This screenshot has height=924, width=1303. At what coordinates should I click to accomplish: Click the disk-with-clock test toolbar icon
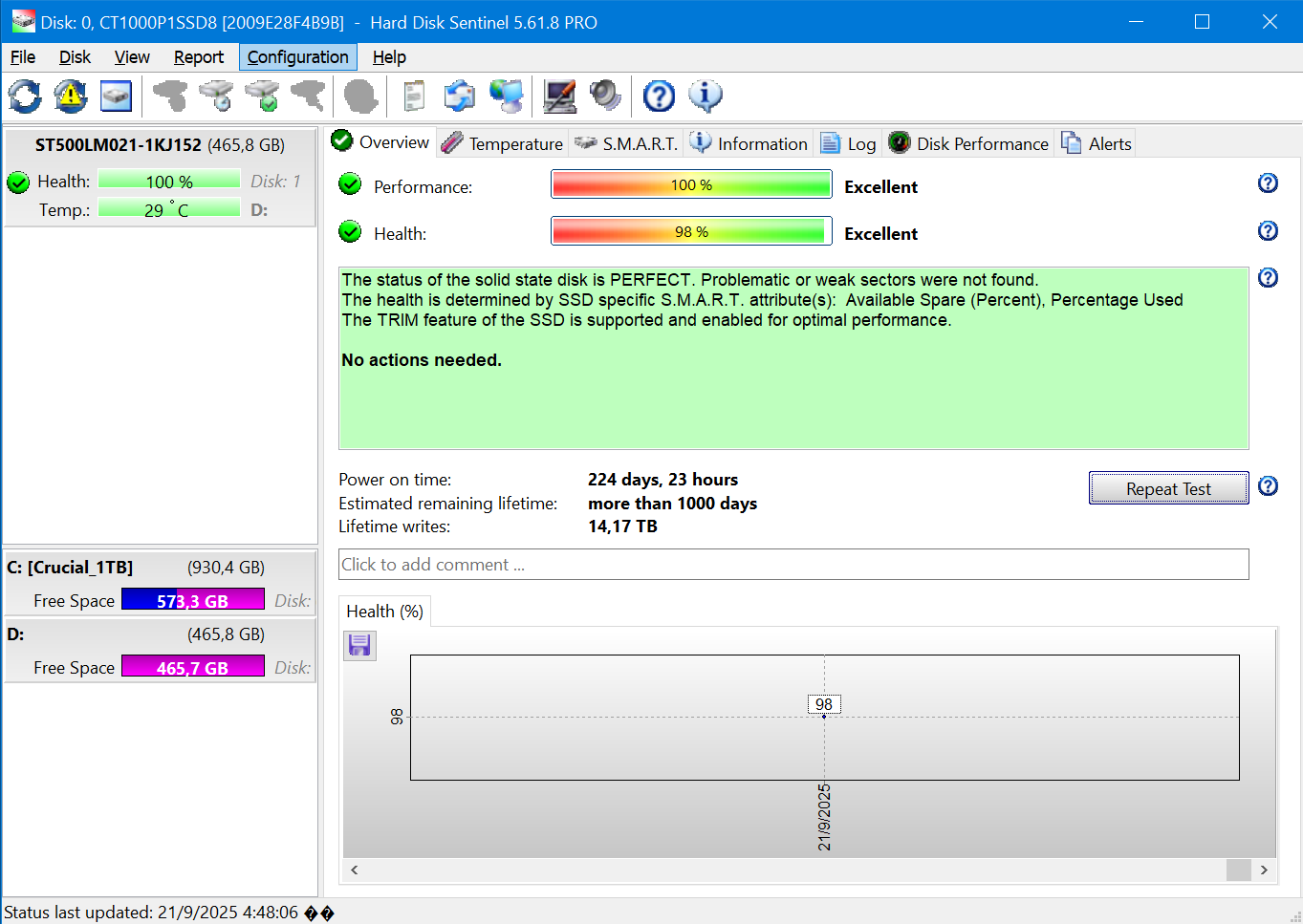click(217, 96)
